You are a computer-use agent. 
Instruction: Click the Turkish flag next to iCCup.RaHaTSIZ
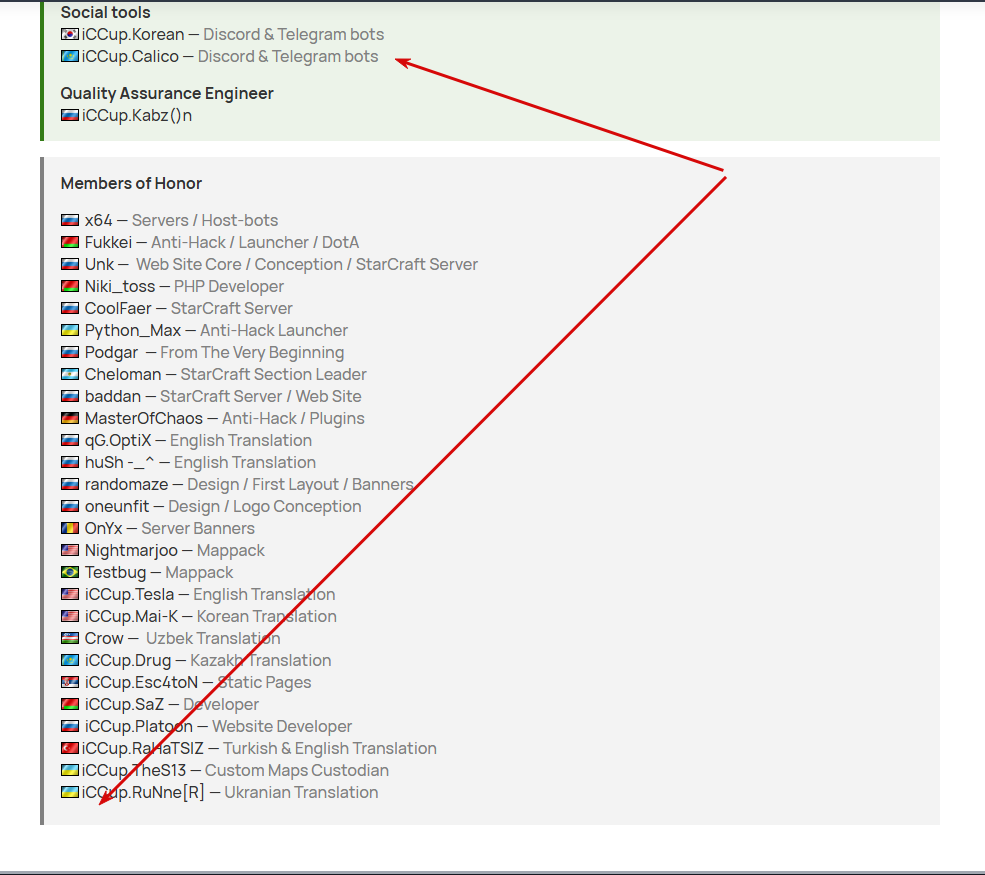[70, 747]
